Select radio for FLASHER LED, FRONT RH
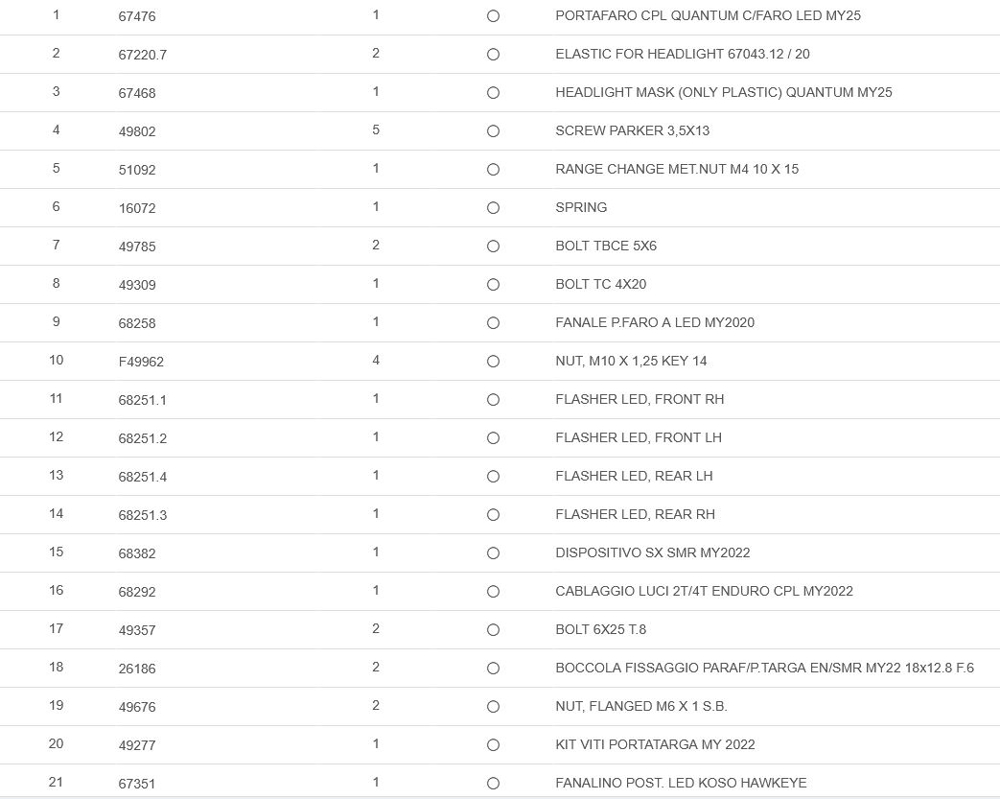 pos(493,400)
